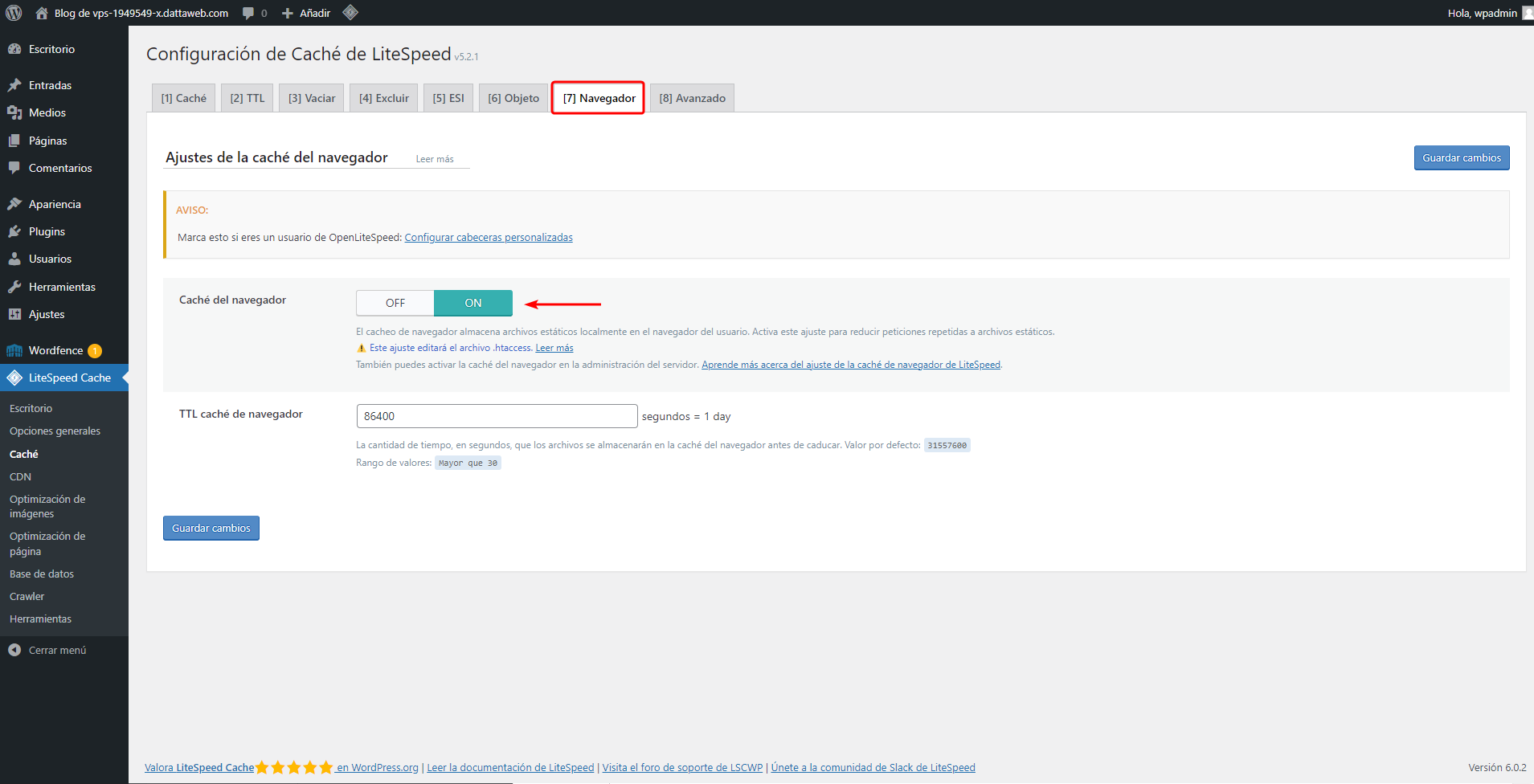Open Optimización de página submenu item
The image size is (1534, 784).
[x=47, y=544]
